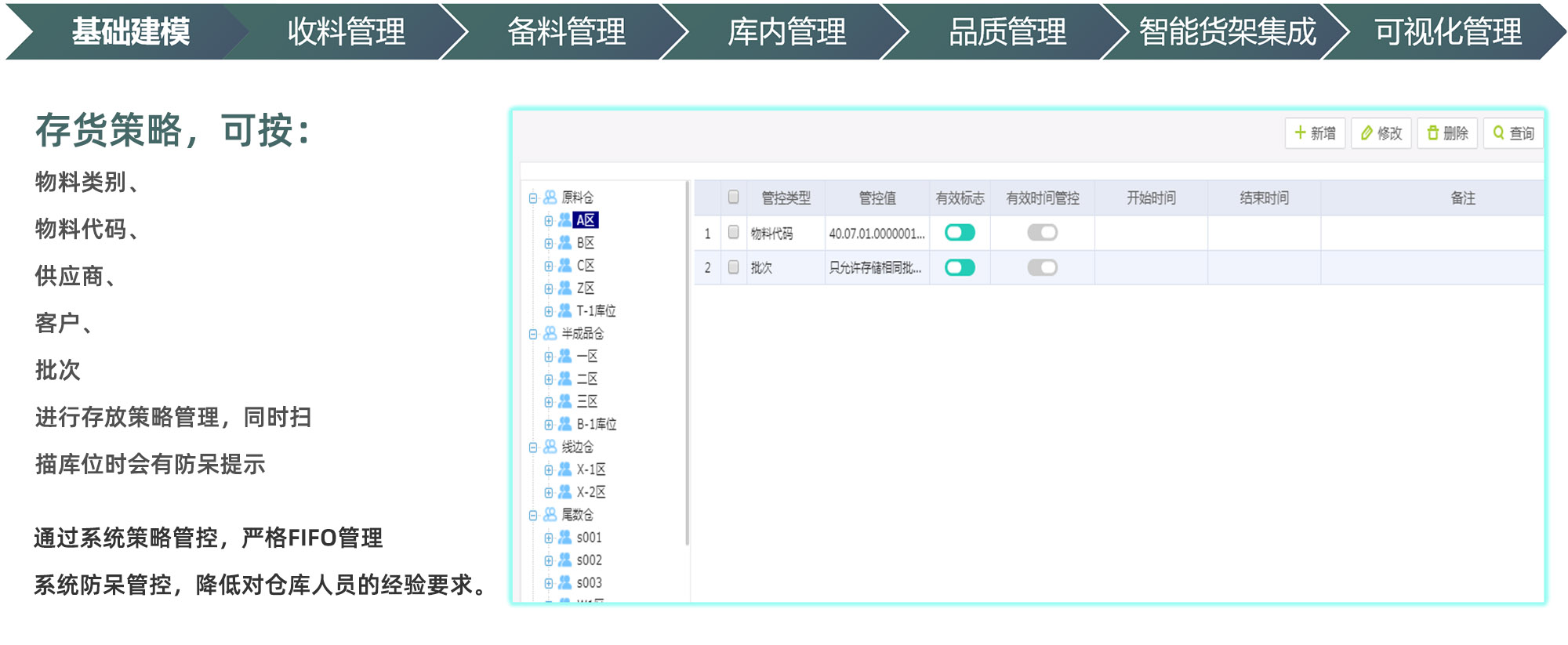Screen dimensions: 1568x645
Task: Check the checkbox for row 1
Action: (734, 232)
